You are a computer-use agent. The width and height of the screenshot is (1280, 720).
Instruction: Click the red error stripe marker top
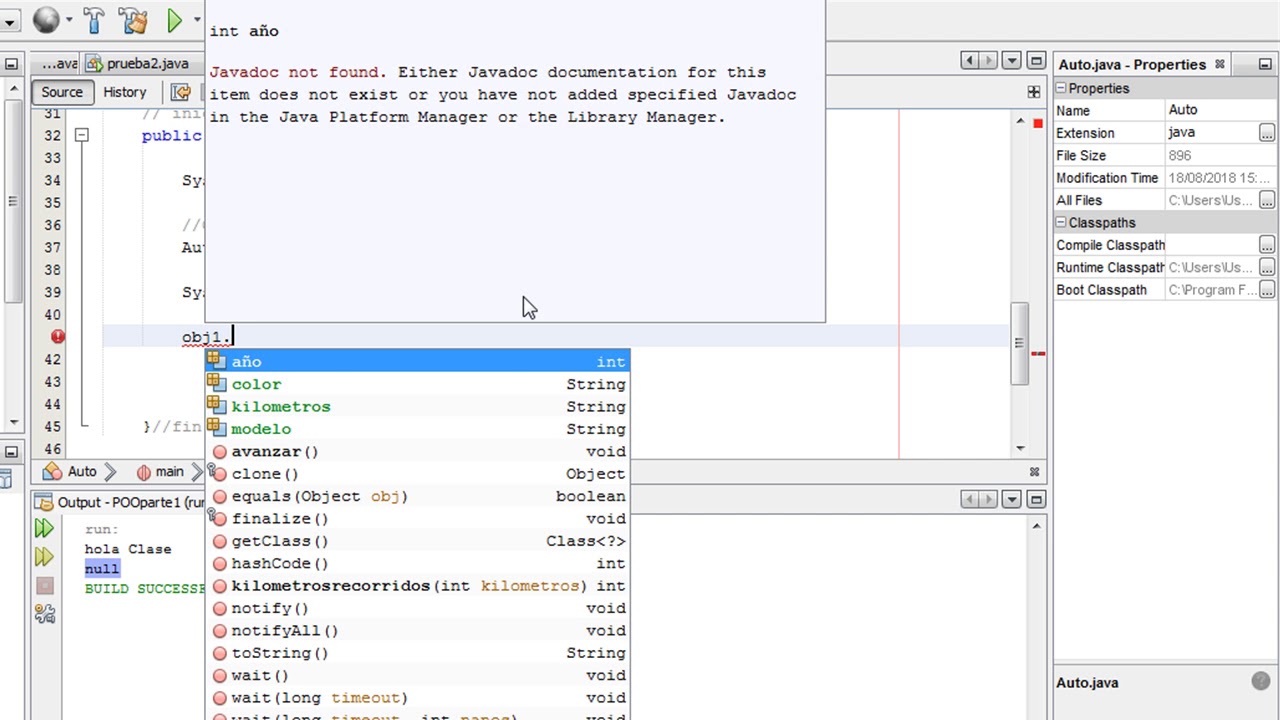click(x=1038, y=123)
